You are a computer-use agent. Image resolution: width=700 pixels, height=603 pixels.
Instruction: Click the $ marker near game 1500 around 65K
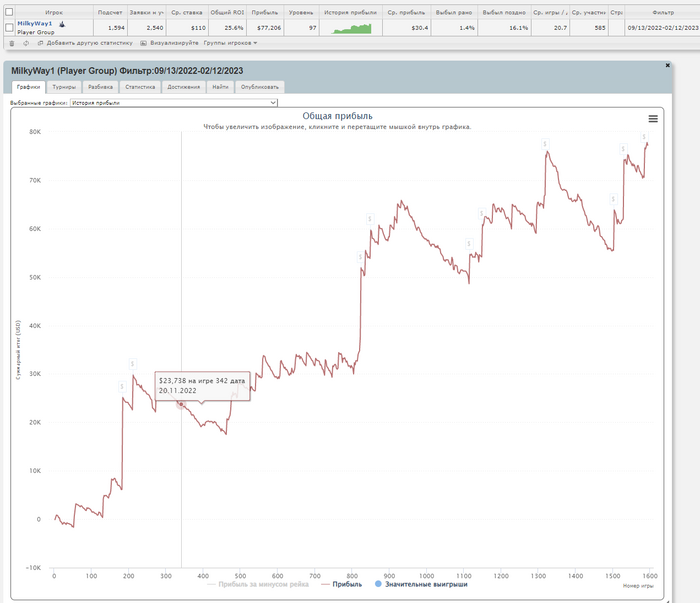(x=613, y=199)
